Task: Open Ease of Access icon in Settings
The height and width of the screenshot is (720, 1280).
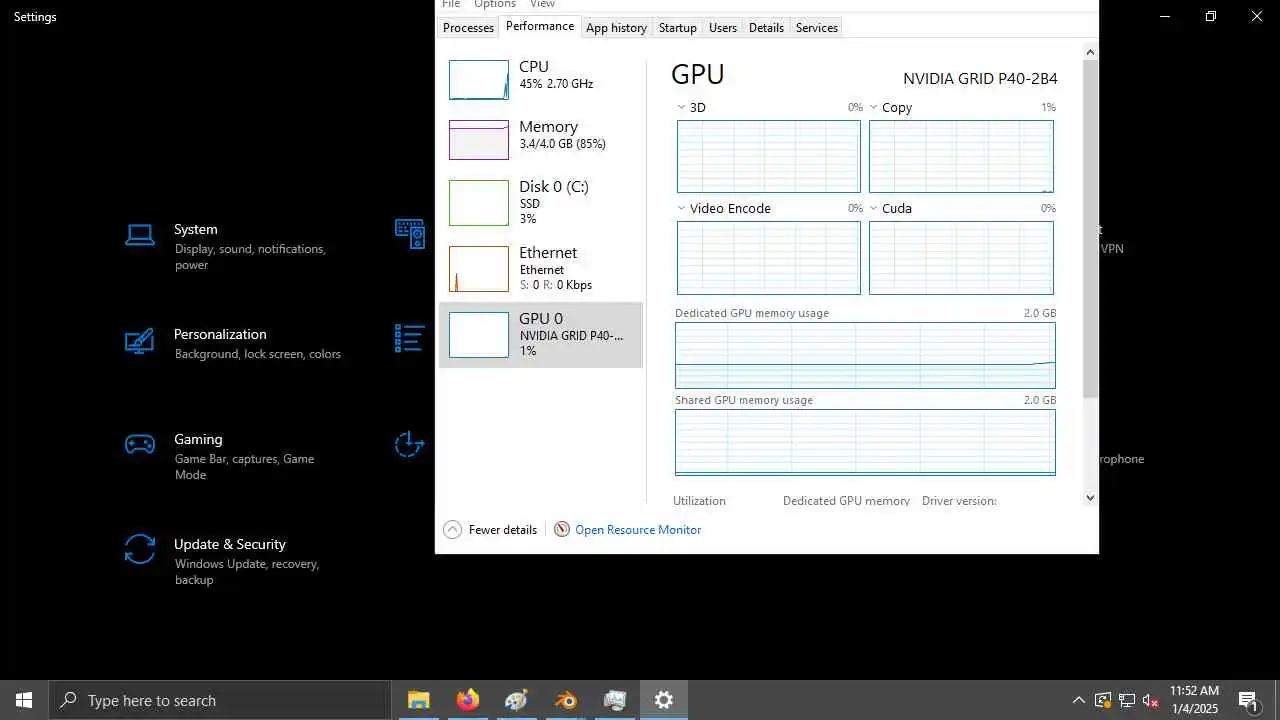Action: [410, 444]
